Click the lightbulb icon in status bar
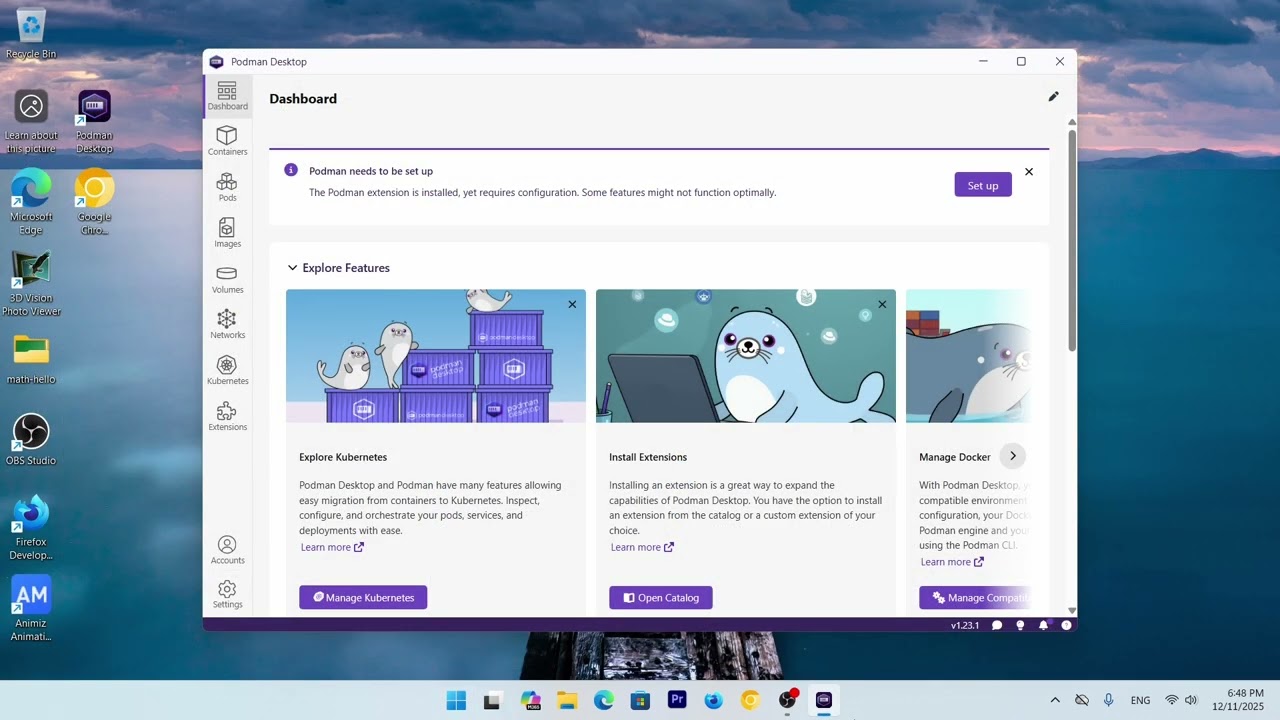The height and width of the screenshot is (720, 1280). point(1020,625)
